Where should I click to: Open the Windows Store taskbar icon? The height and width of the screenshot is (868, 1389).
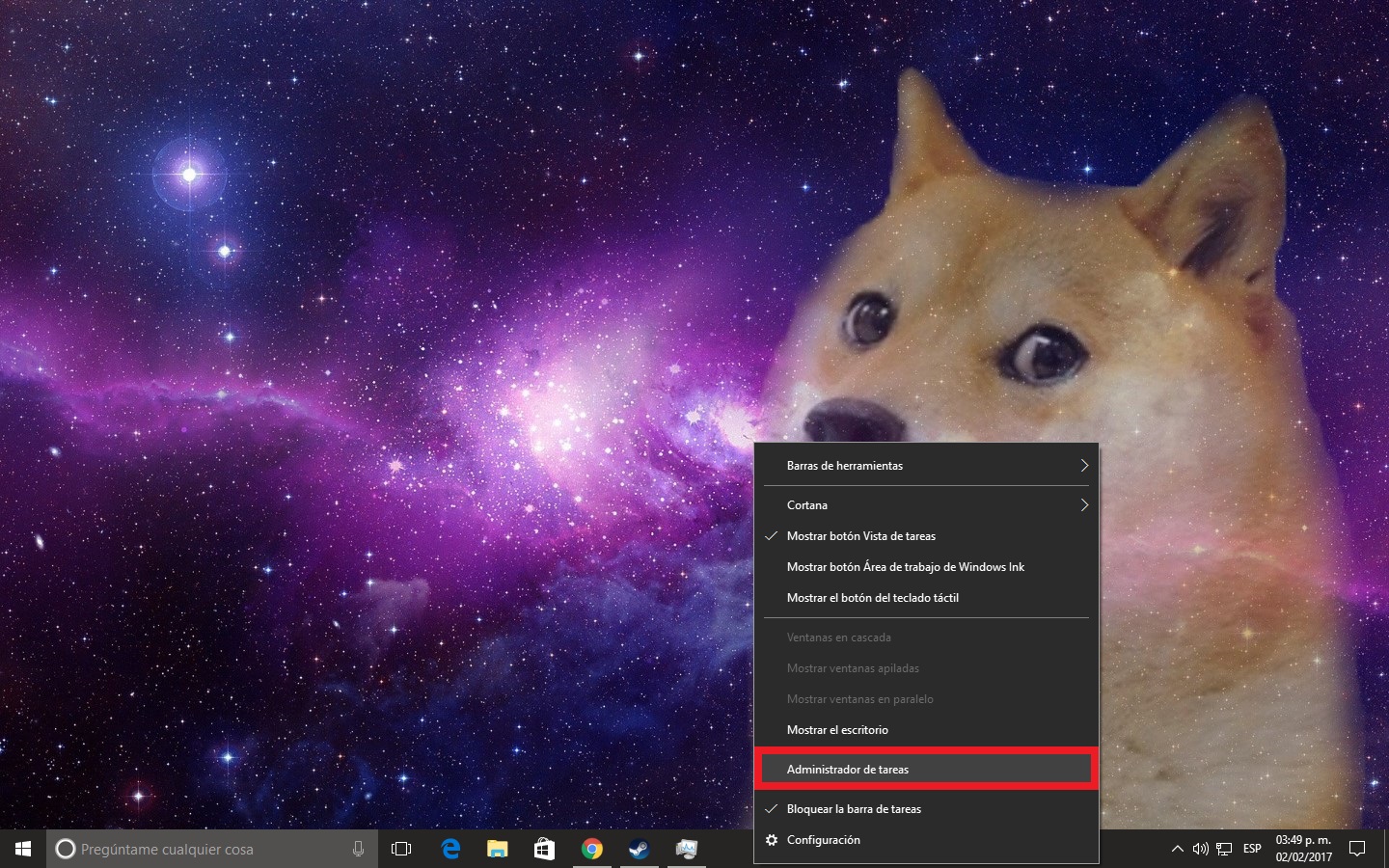[x=544, y=849]
